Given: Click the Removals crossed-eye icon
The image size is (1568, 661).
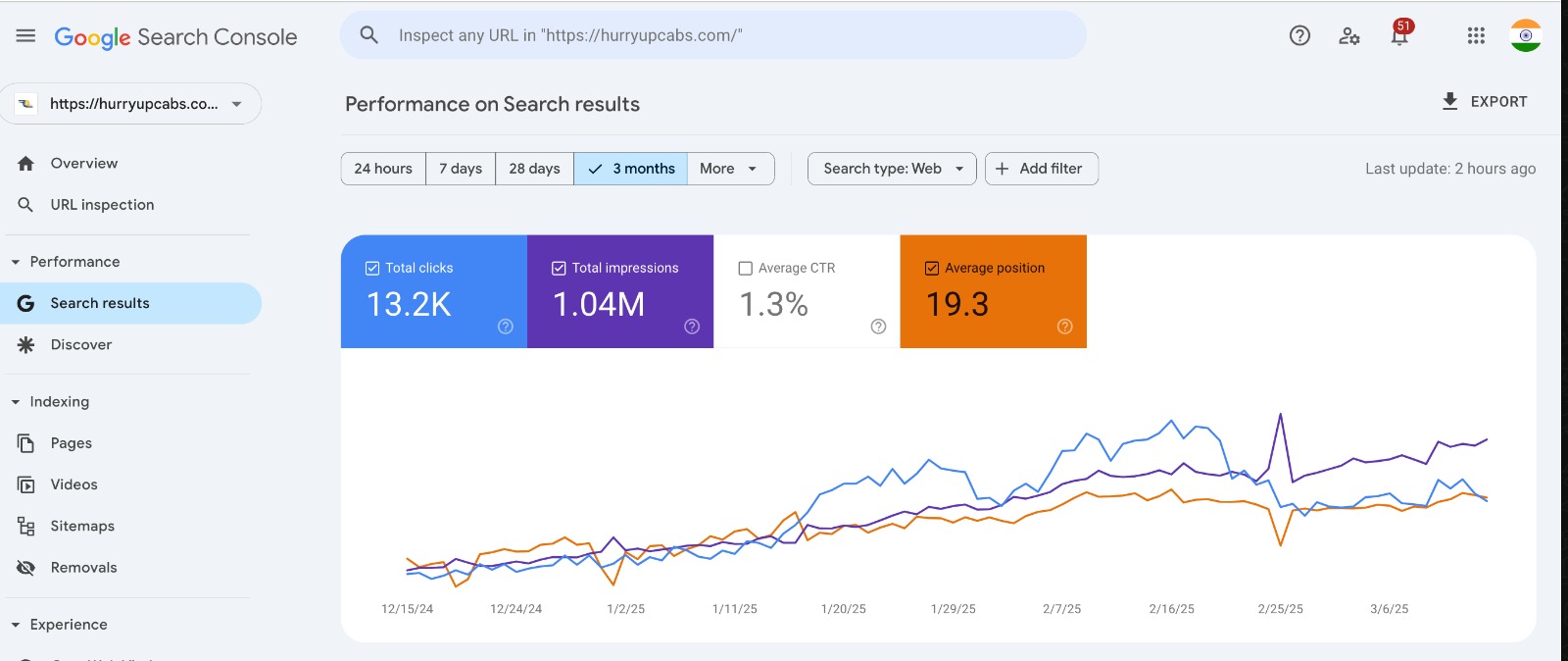Looking at the screenshot, I should point(26,568).
